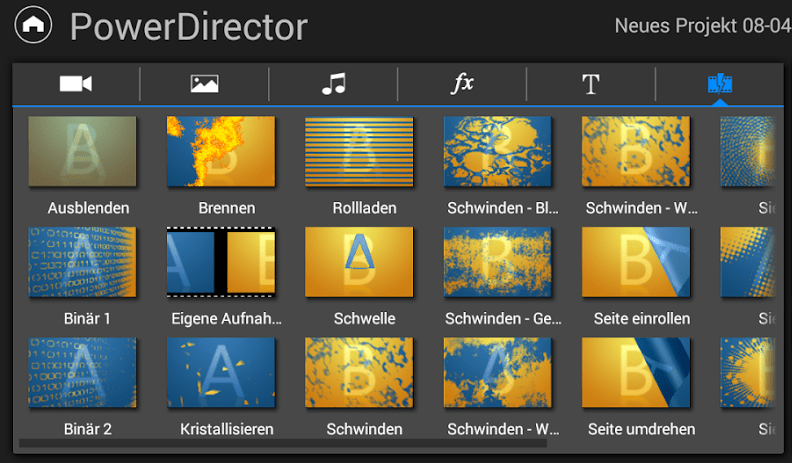The width and height of the screenshot is (792, 463).
Task: Choose the Schwelle transition thumbnail
Action: tap(359, 262)
